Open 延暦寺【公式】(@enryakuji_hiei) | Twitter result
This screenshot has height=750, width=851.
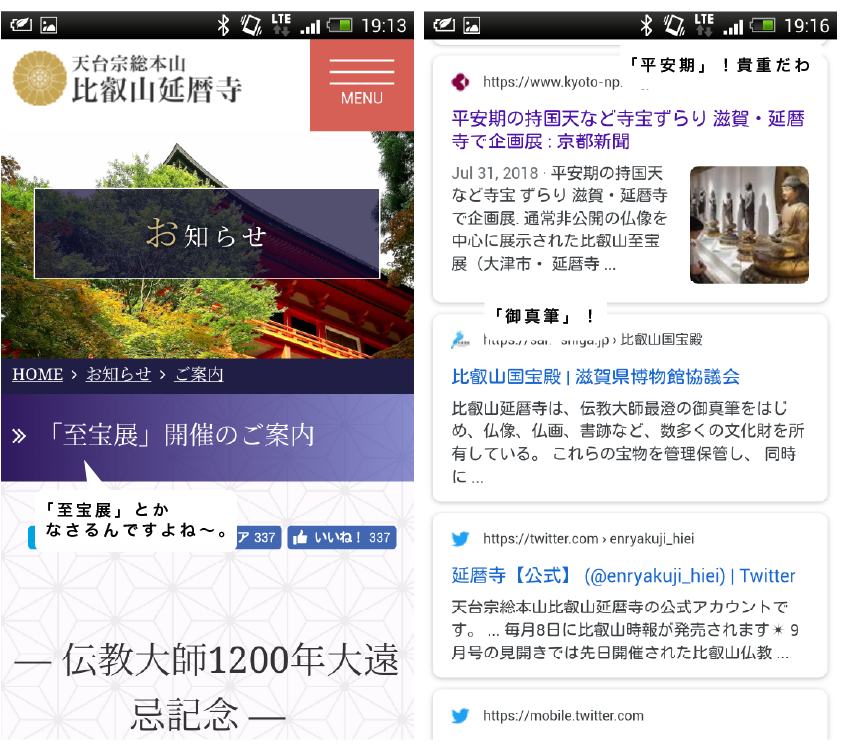pyautogui.click(x=624, y=575)
